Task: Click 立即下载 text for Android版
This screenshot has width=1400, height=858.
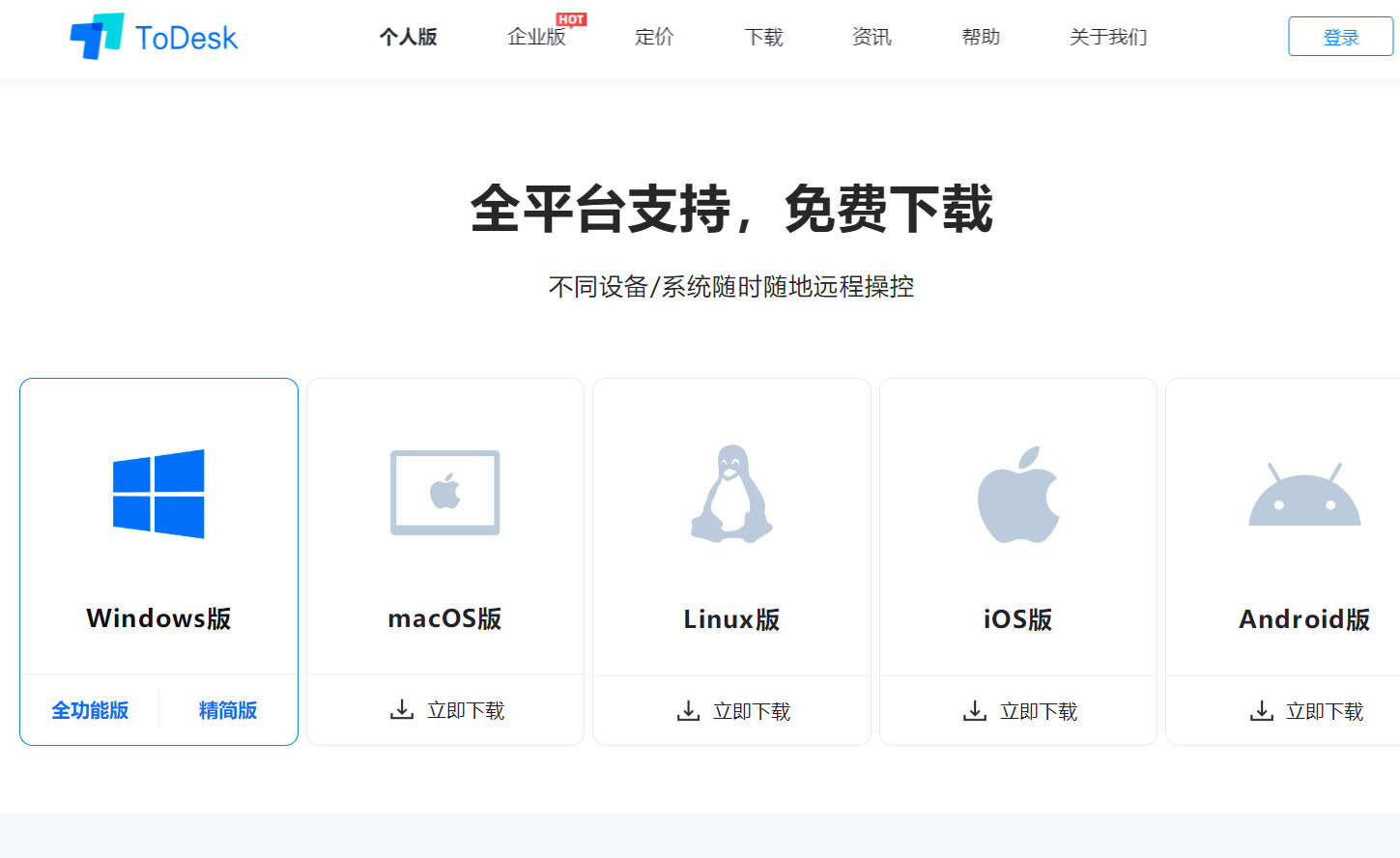Action: (1325, 711)
